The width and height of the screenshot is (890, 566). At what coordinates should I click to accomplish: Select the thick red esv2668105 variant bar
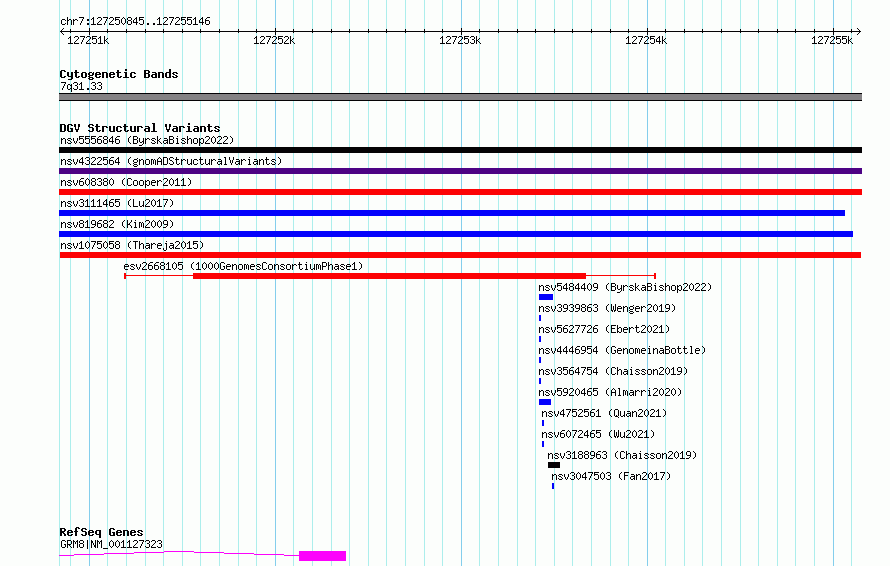tap(389, 276)
